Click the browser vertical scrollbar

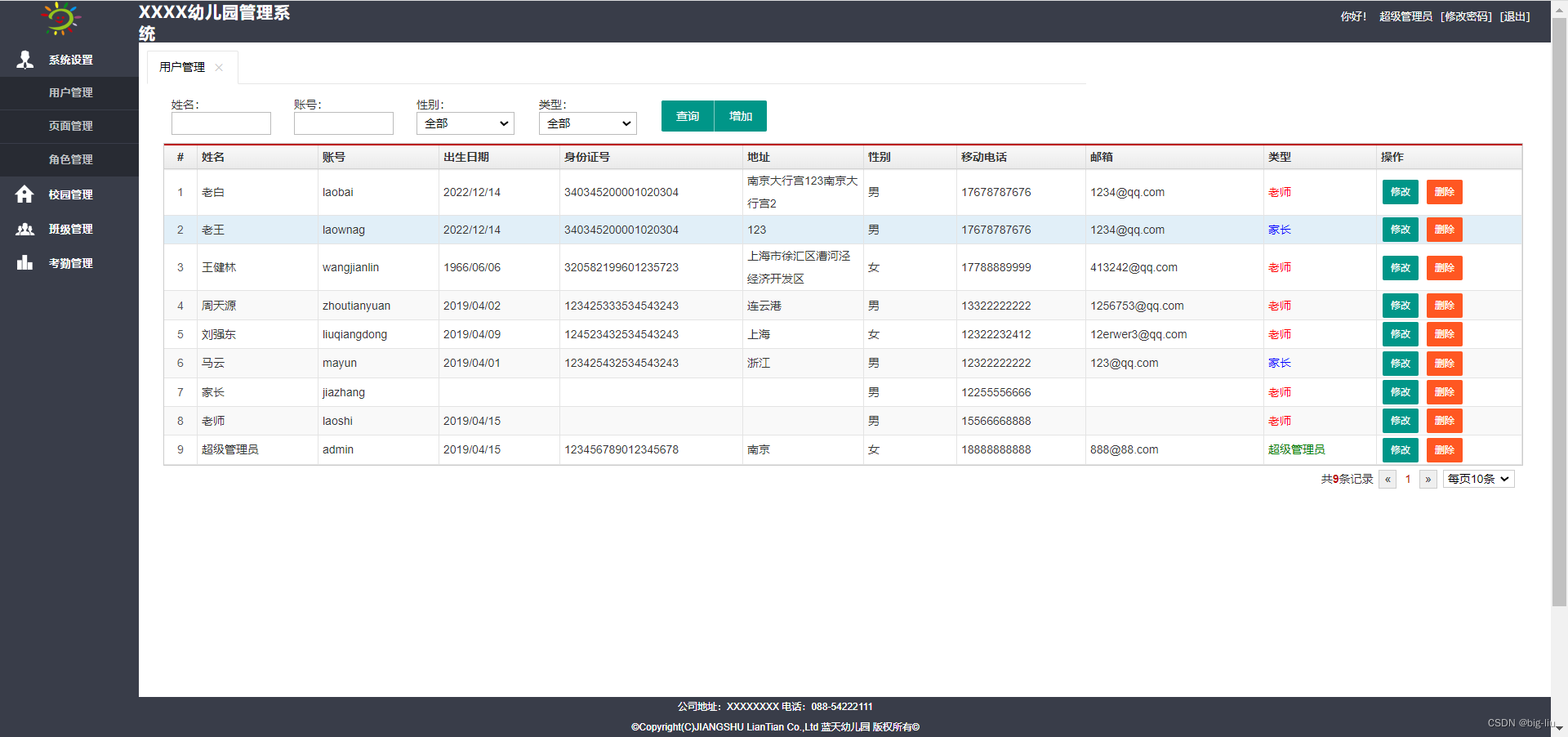tap(1559, 310)
